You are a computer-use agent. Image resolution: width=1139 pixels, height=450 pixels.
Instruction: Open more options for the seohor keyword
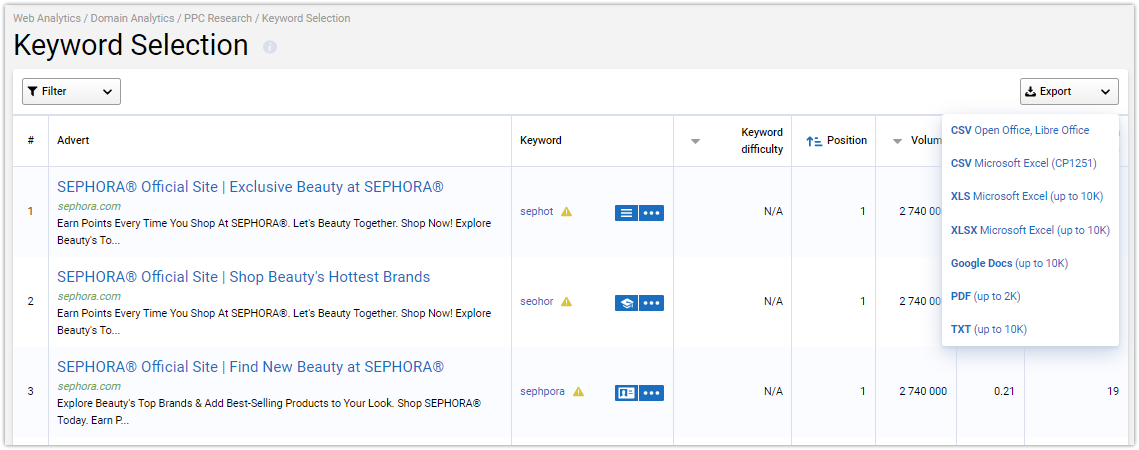coord(652,303)
